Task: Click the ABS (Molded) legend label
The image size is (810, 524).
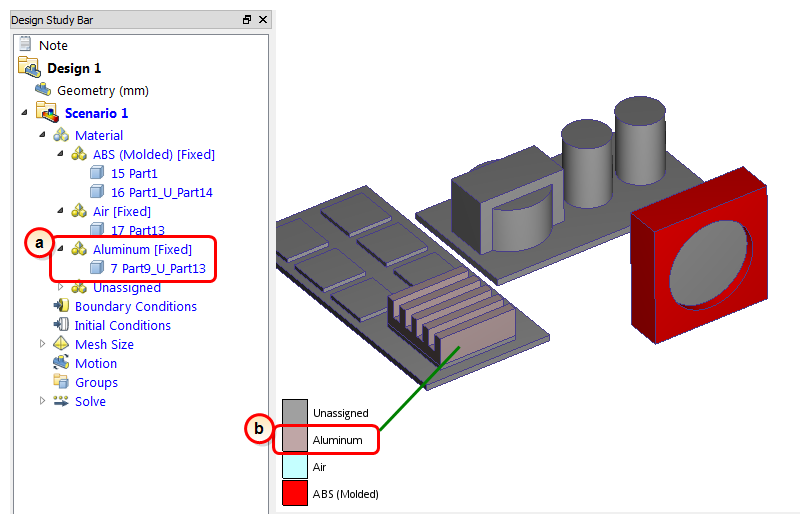Action: tap(346, 494)
